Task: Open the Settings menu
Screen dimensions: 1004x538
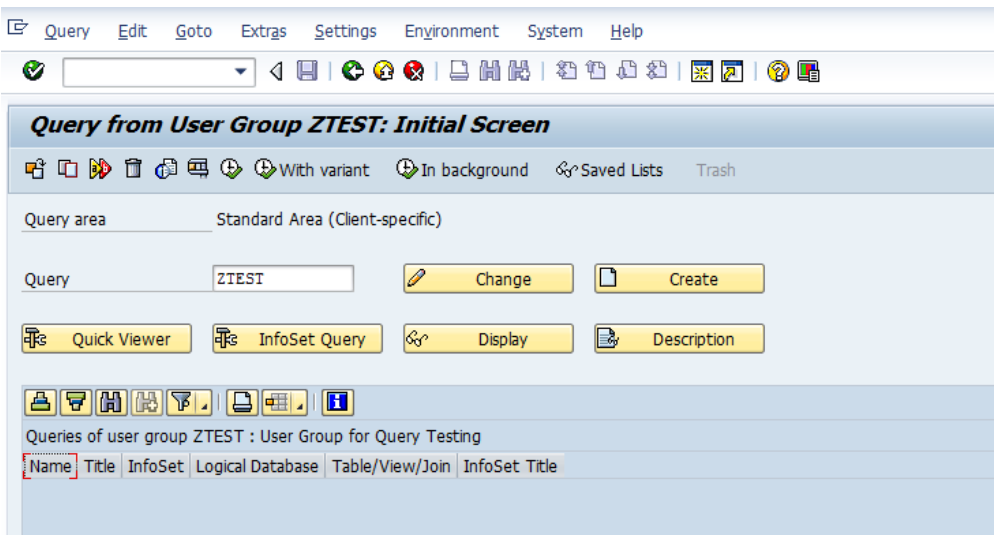Action: click(345, 31)
